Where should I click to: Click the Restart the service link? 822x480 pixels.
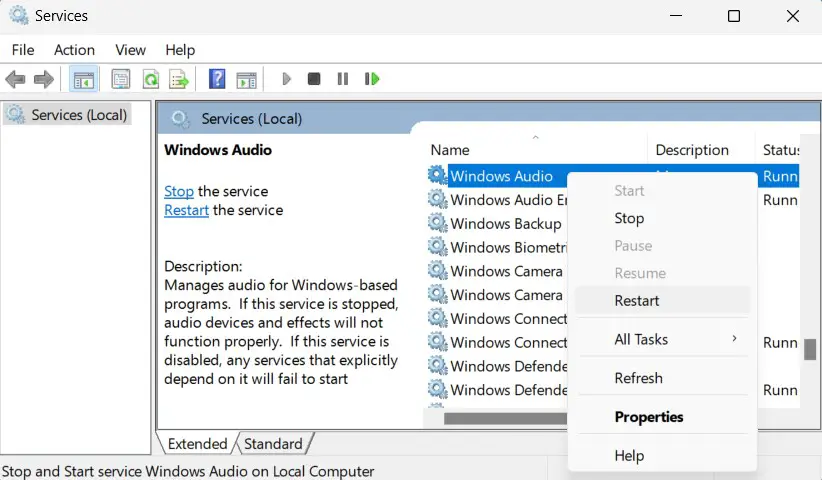click(x=186, y=210)
